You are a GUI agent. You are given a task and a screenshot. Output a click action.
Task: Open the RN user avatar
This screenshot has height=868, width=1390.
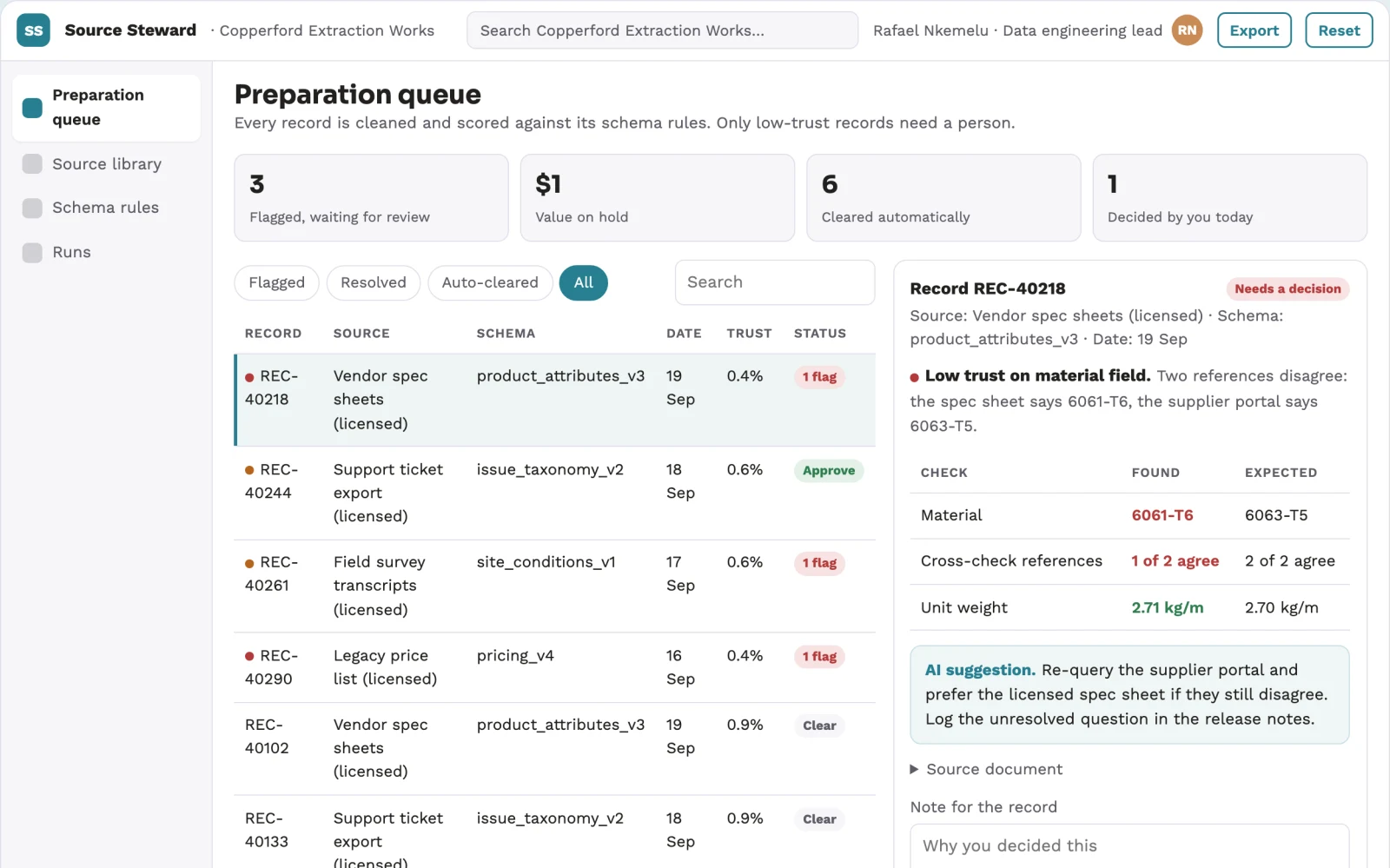[x=1187, y=30]
